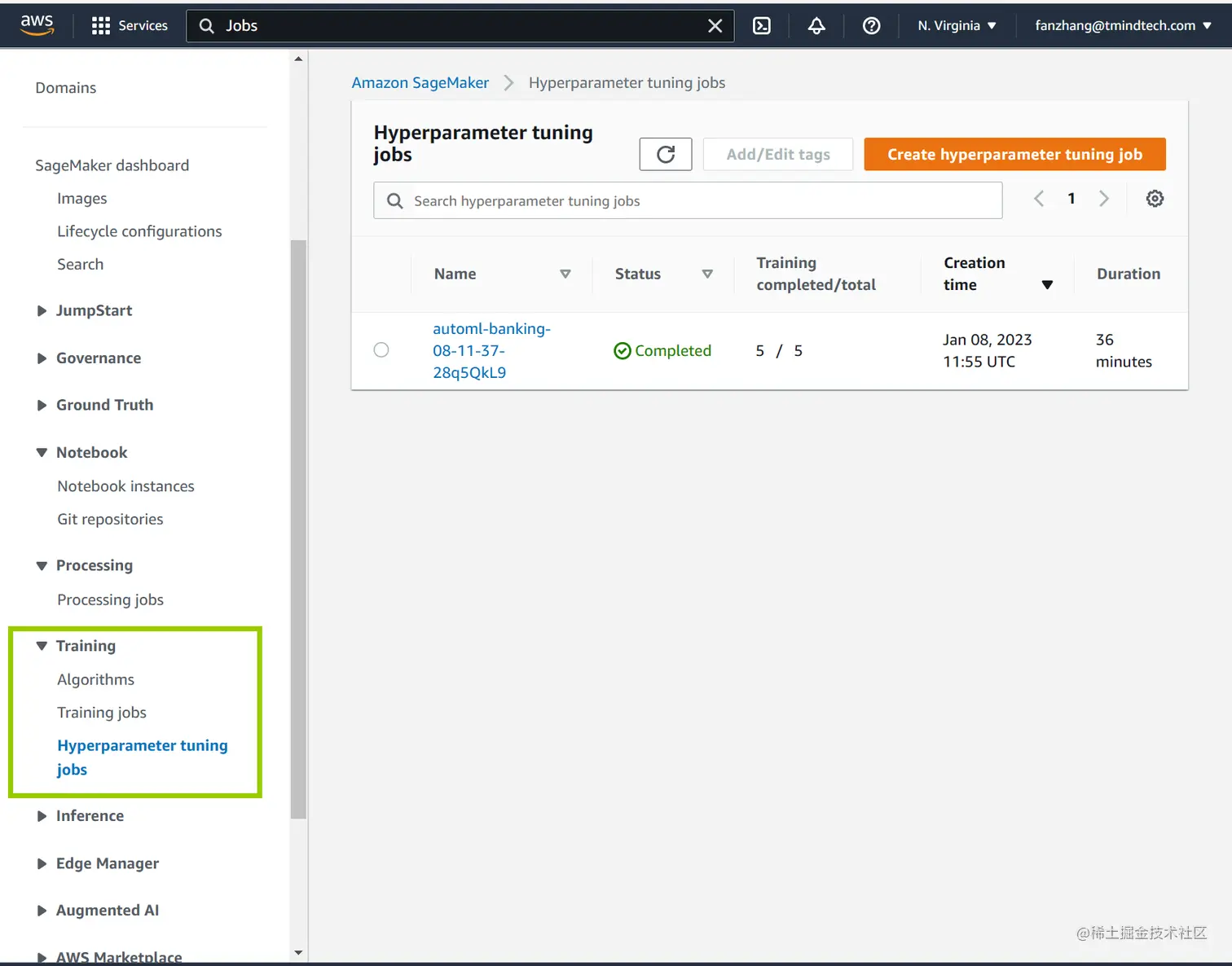Click the sidebar vertical scrollbar thumb

pos(298,529)
